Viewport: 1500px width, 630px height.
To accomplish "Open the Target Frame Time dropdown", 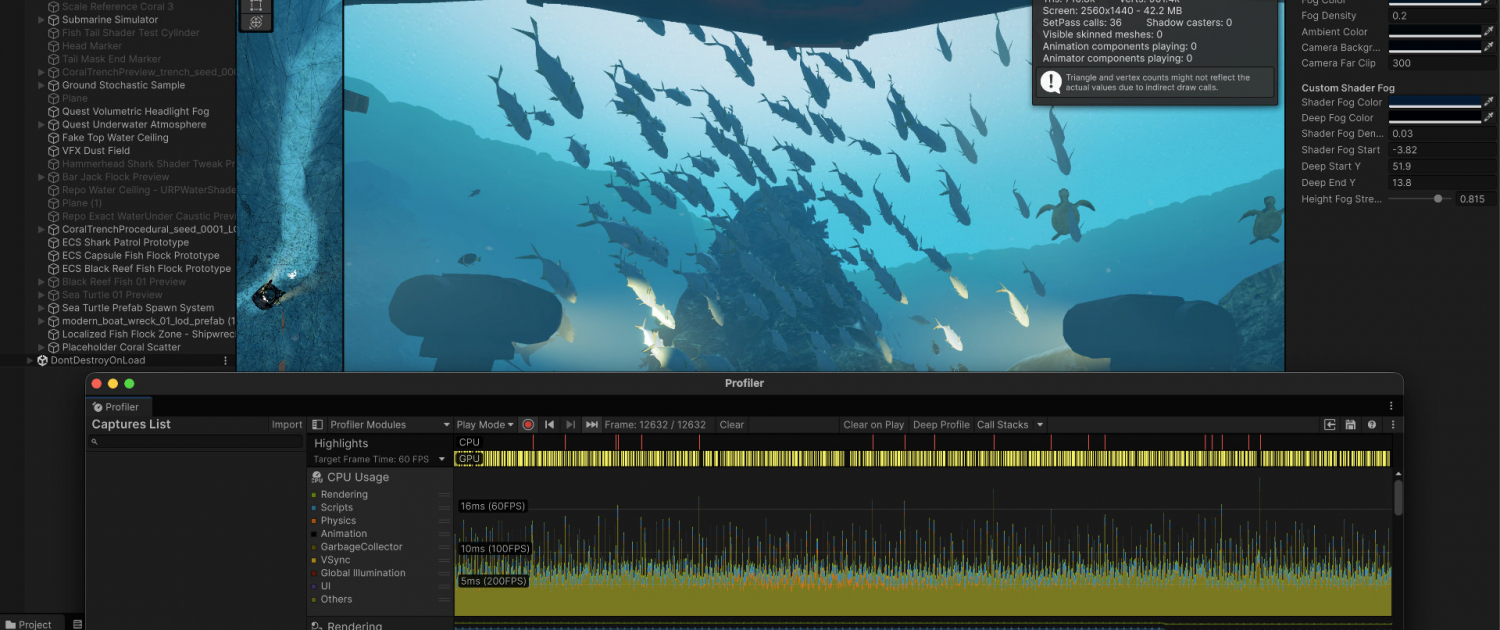I will pos(379,459).
